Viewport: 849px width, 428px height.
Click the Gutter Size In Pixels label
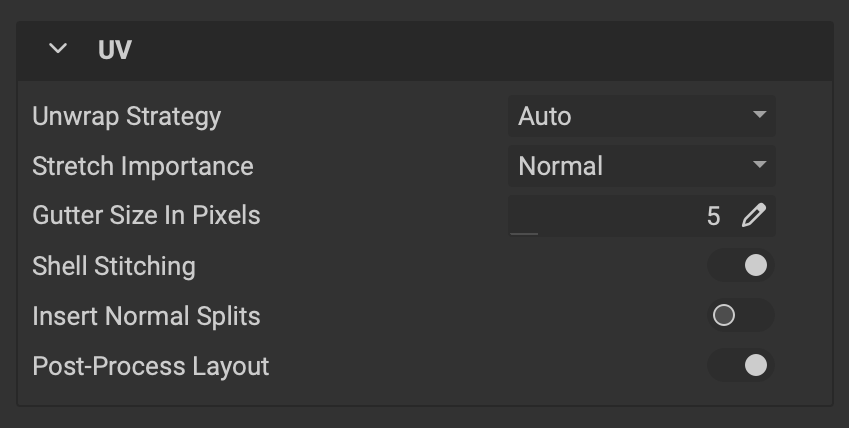(146, 216)
